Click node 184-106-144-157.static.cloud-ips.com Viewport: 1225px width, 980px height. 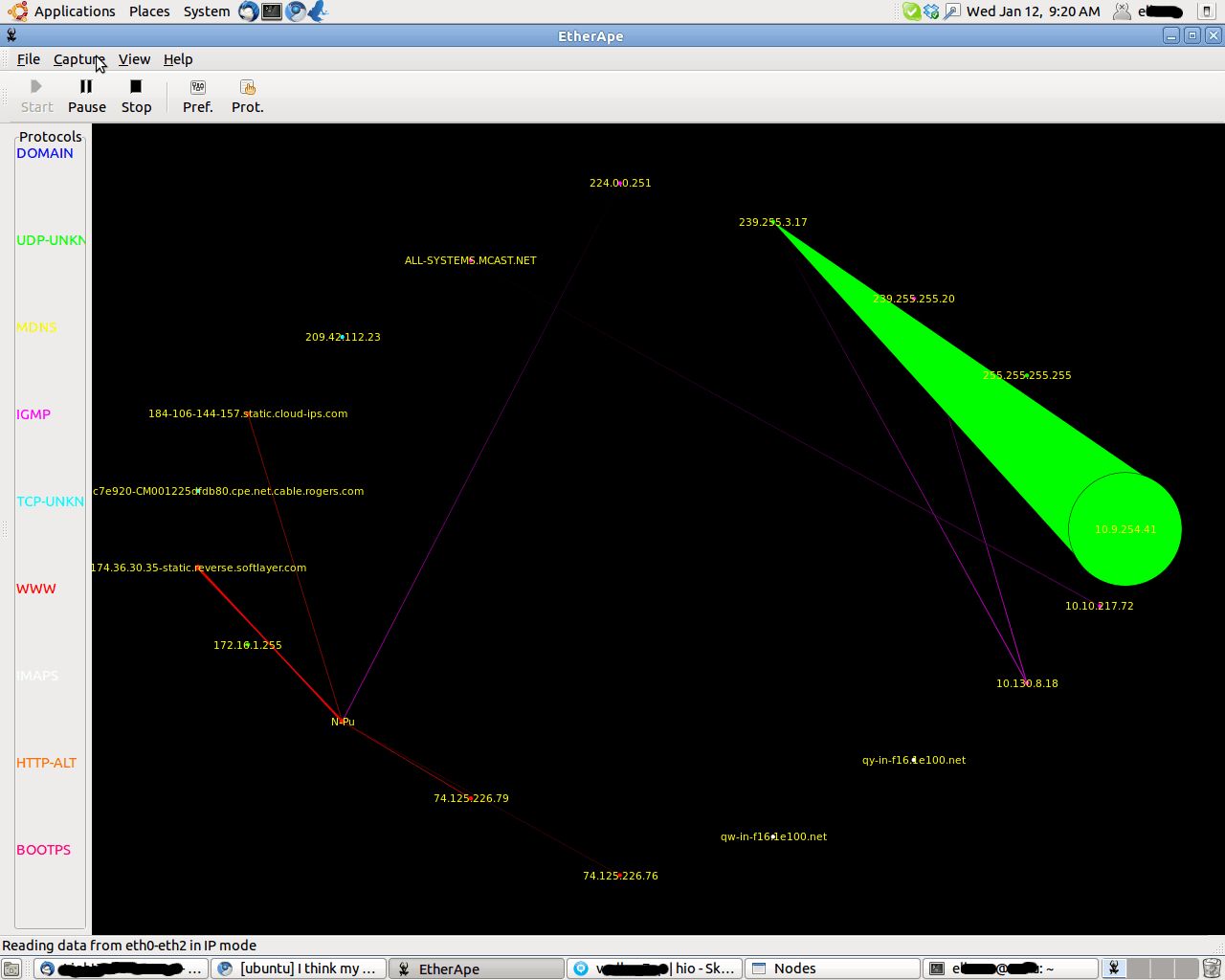click(248, 413)
